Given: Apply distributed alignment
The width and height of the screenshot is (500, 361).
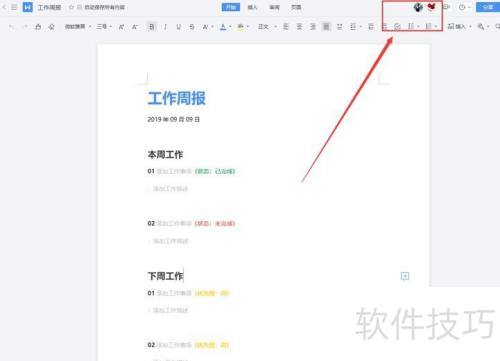Looking at the screenshot, I should (x=340, y=27).
